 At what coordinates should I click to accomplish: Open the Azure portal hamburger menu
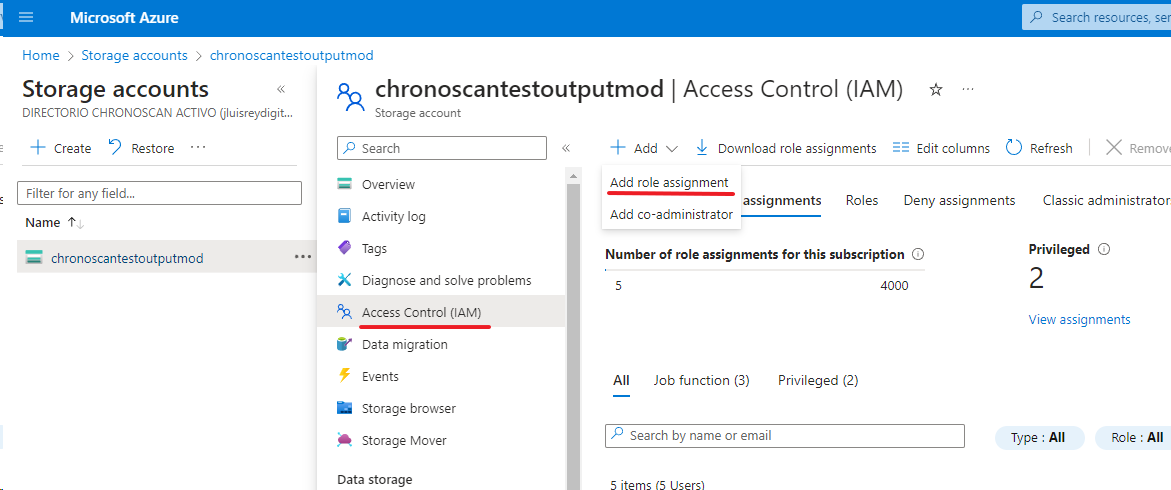click(x=26, y=18)
